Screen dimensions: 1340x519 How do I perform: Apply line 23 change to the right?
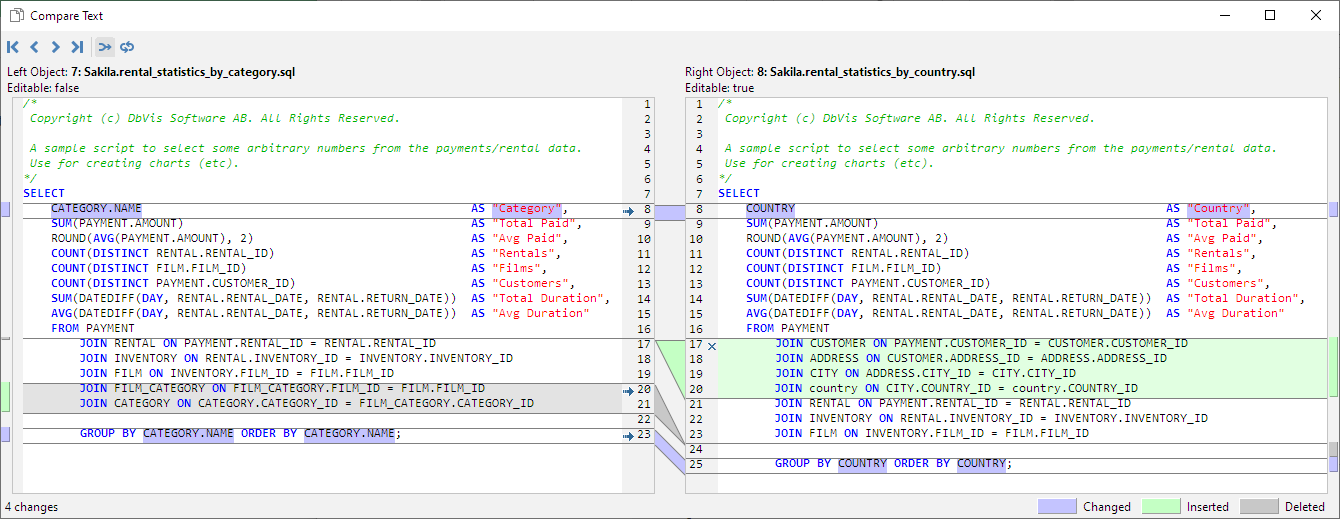(x=628, y=435)
